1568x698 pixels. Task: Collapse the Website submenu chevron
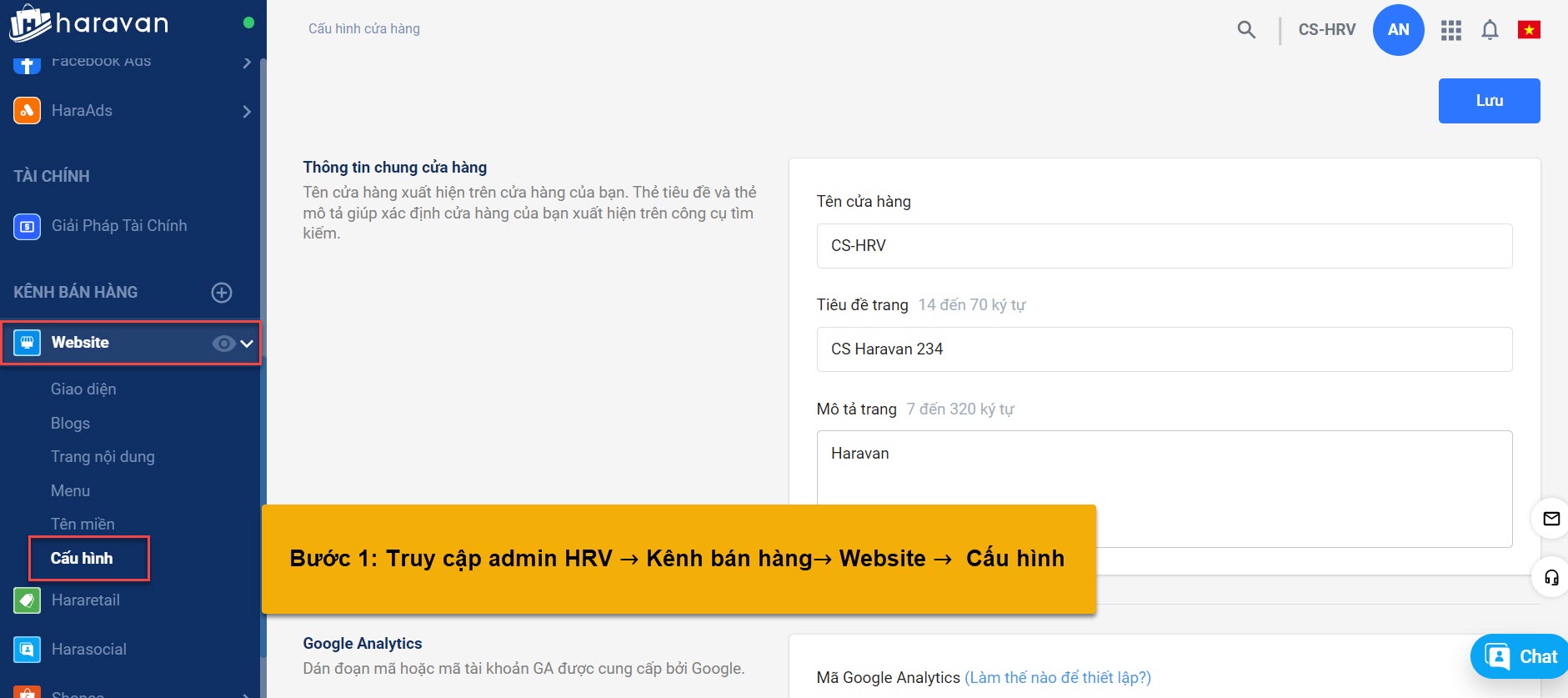[247, 343]
